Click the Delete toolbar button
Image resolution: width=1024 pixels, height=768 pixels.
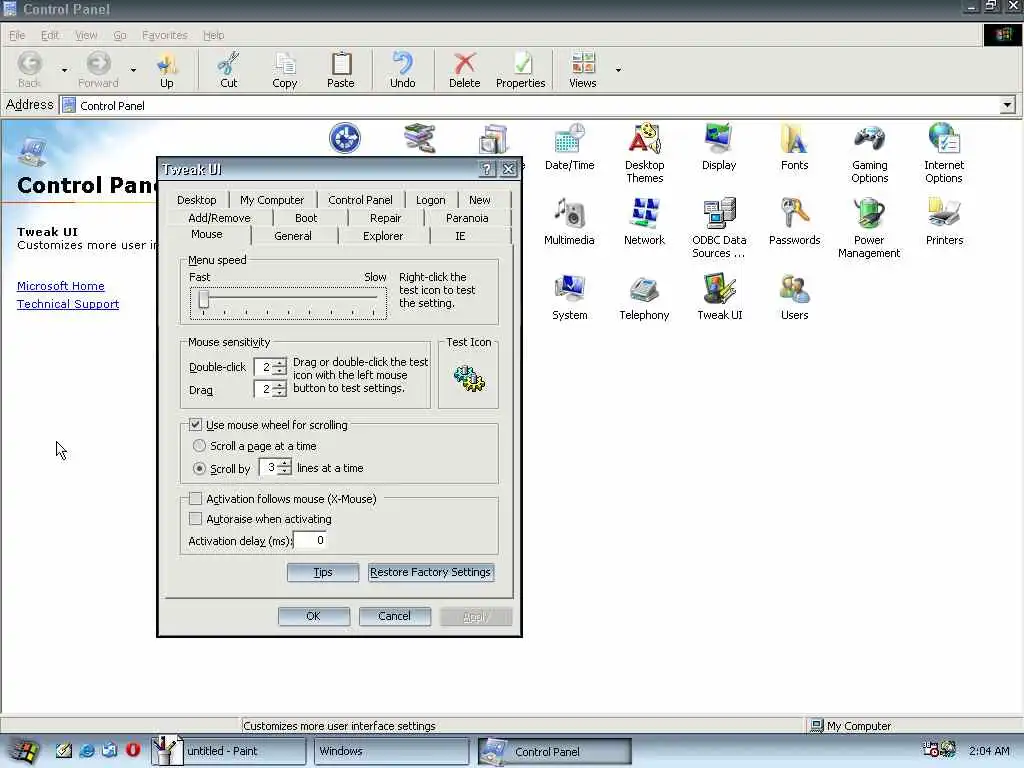[x=464, y=70]
